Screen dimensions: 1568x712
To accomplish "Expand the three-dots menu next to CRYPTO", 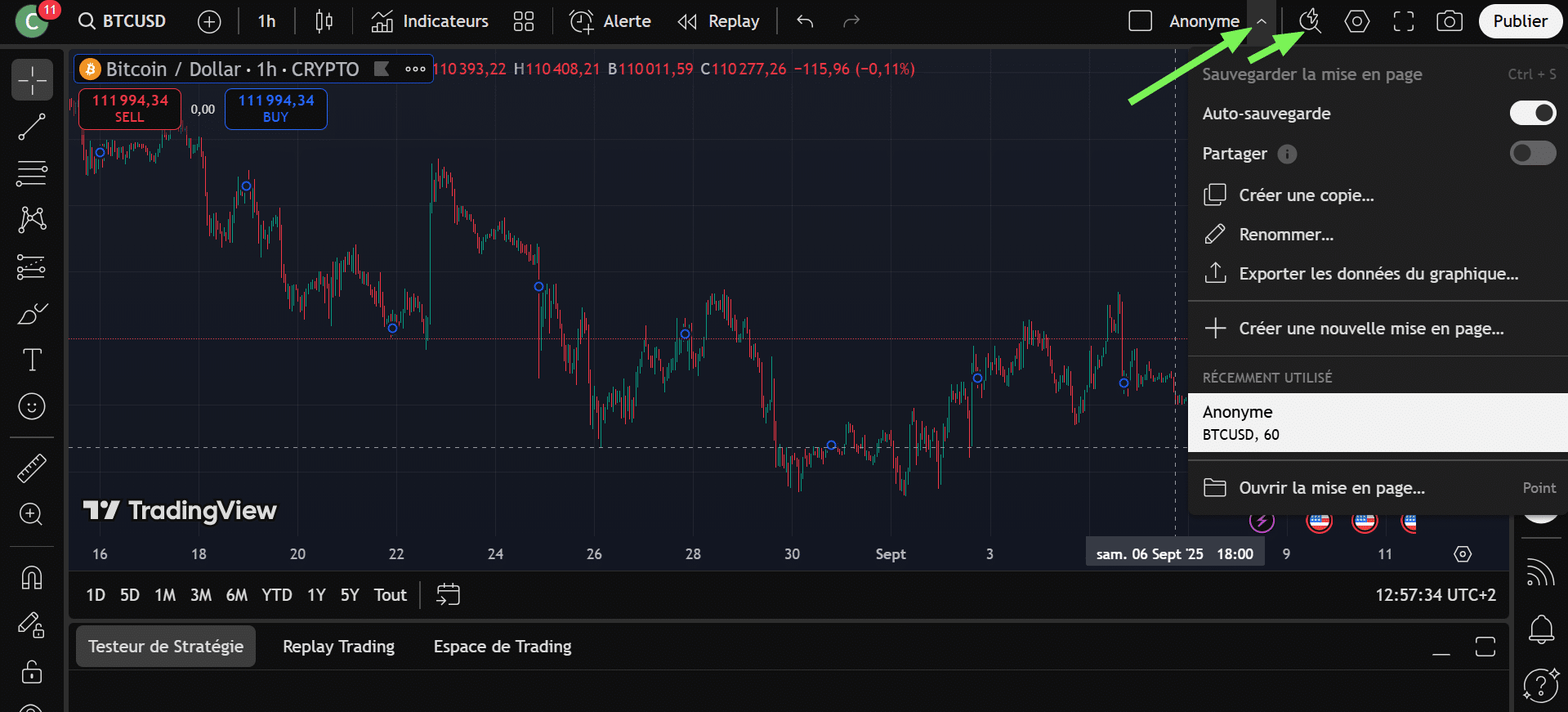I will click(x=415, y=69).
